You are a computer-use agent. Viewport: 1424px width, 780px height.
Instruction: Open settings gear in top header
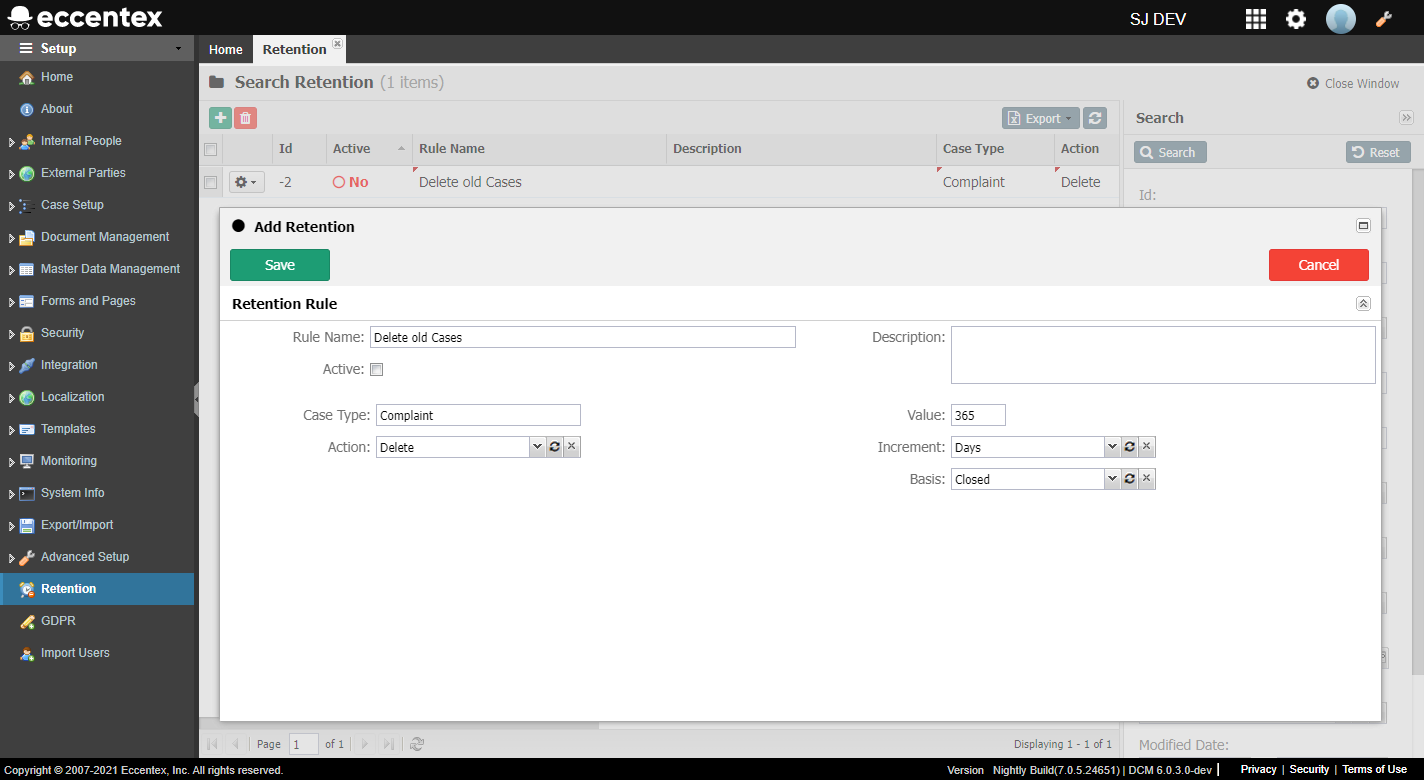(x=1296, y=19)
